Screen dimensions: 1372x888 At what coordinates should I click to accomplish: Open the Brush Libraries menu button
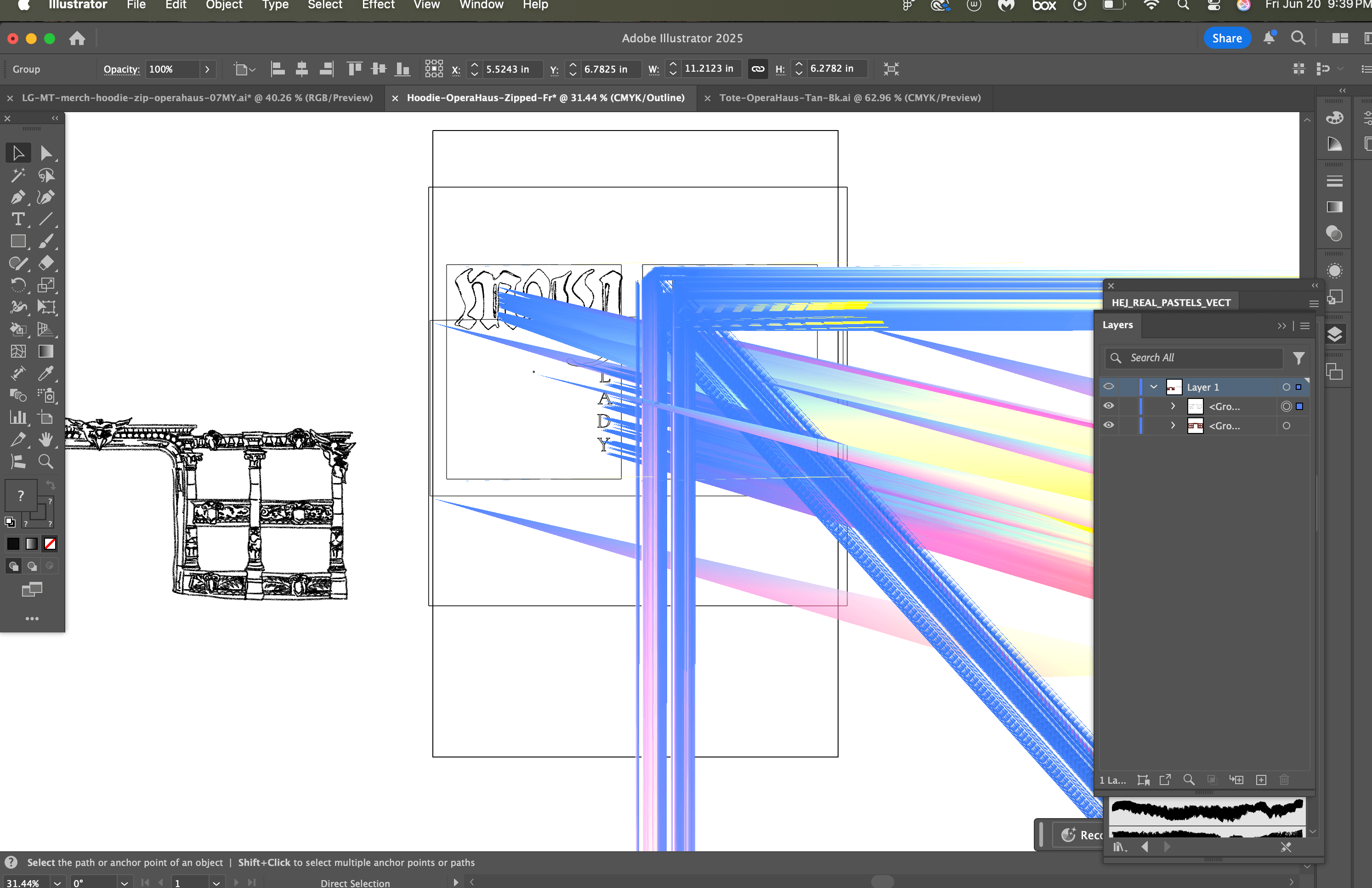[1119, 847]
